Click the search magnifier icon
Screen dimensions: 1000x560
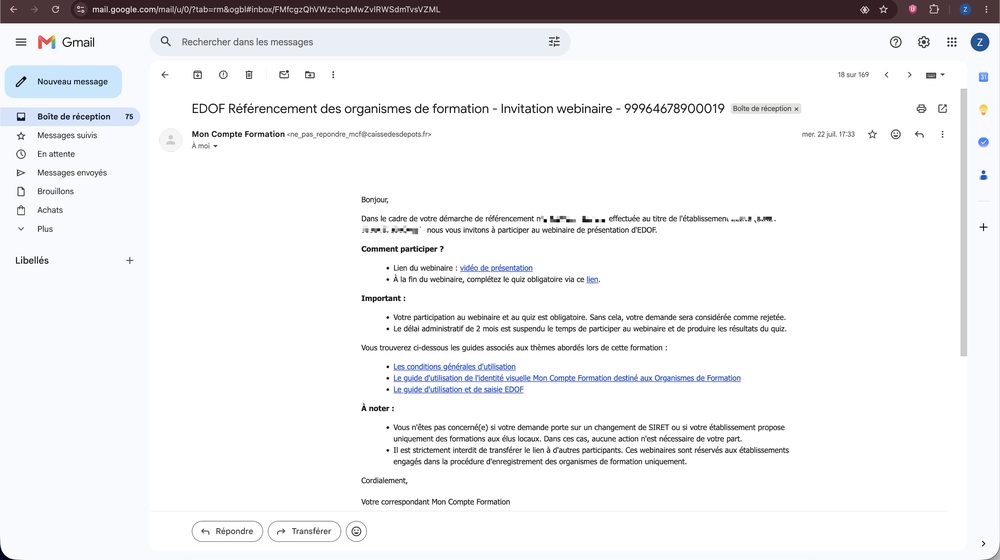click(166, 41)
